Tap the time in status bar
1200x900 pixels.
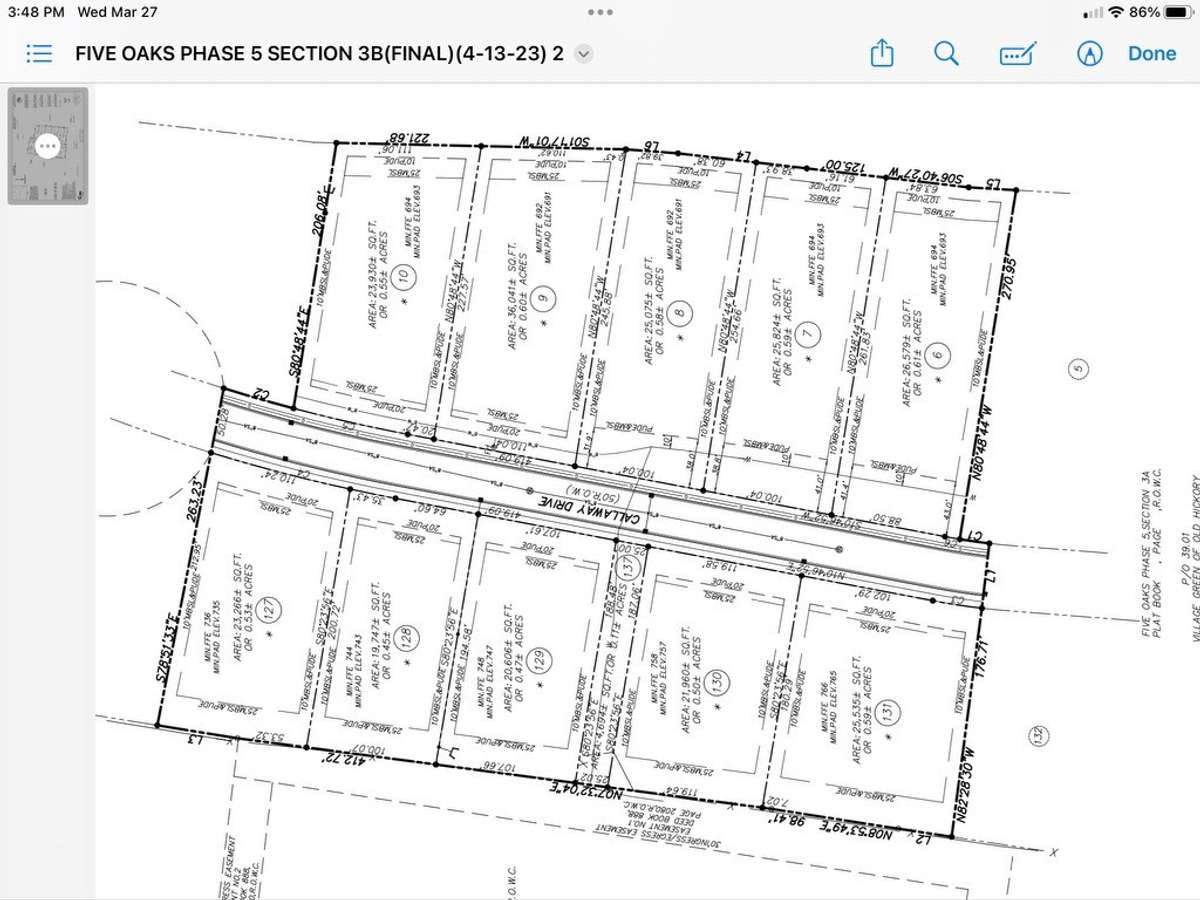[x=36, y=12]
